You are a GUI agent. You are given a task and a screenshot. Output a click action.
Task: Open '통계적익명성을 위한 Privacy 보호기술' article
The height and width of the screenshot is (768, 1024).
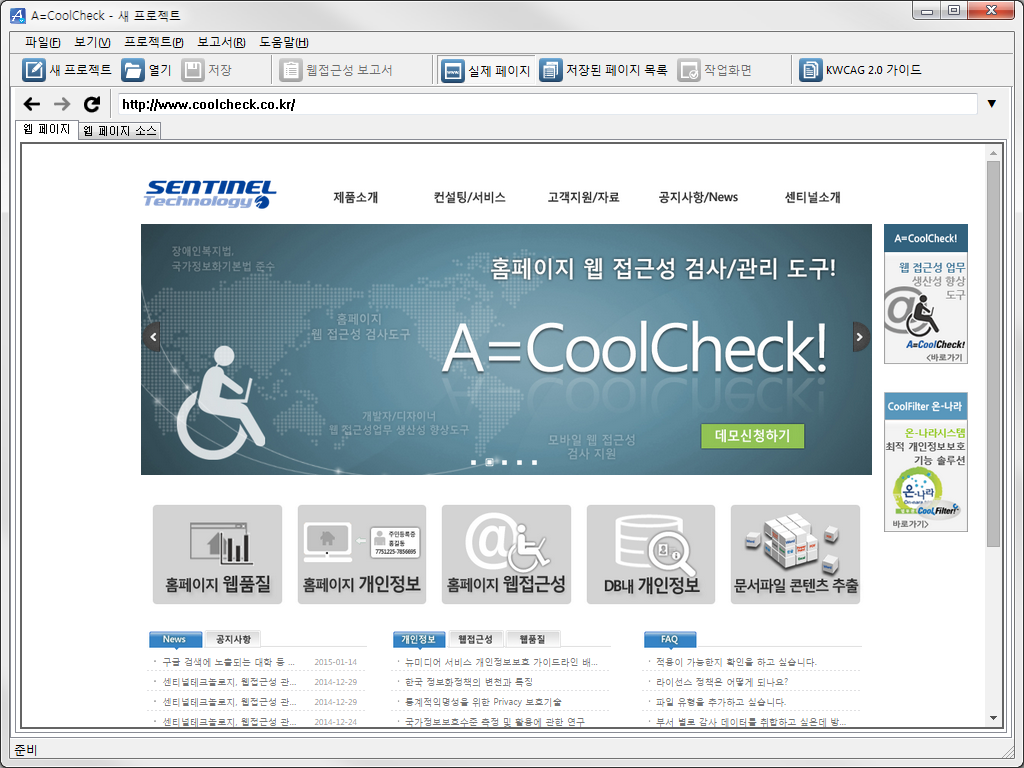483,702
